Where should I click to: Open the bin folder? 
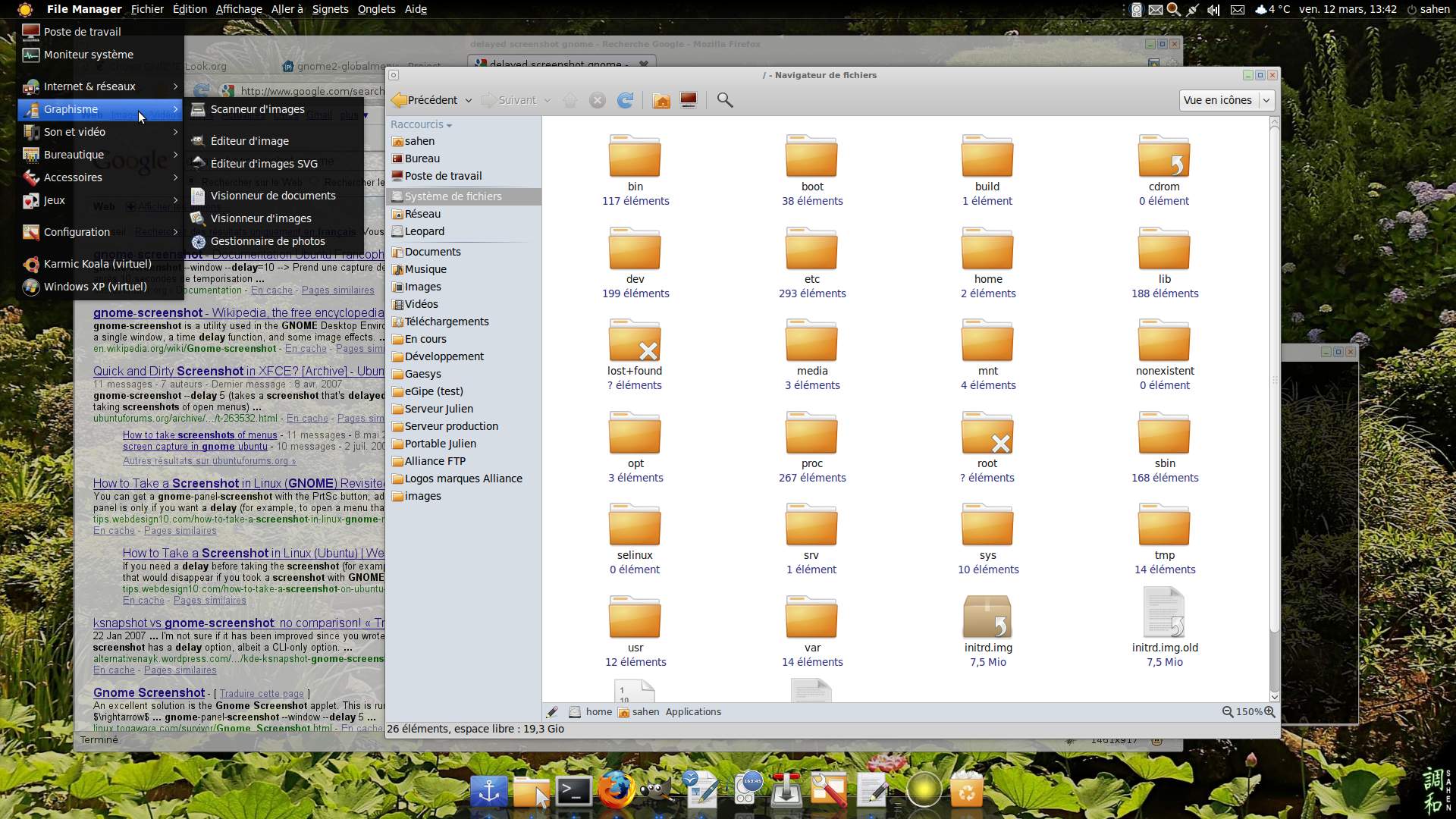(635, 171)
